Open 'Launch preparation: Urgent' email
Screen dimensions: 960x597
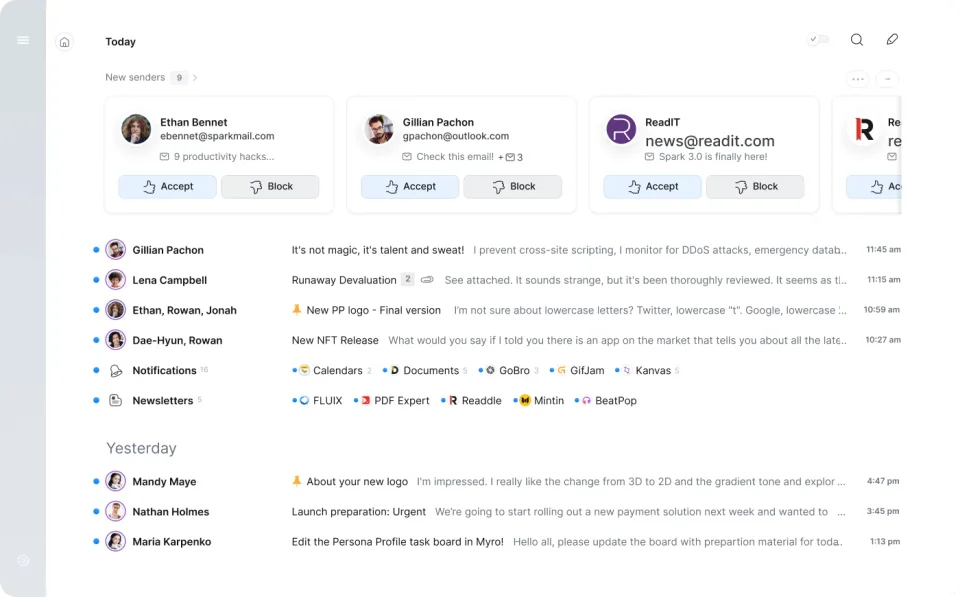pyautogui.click(x=358, y=512)
